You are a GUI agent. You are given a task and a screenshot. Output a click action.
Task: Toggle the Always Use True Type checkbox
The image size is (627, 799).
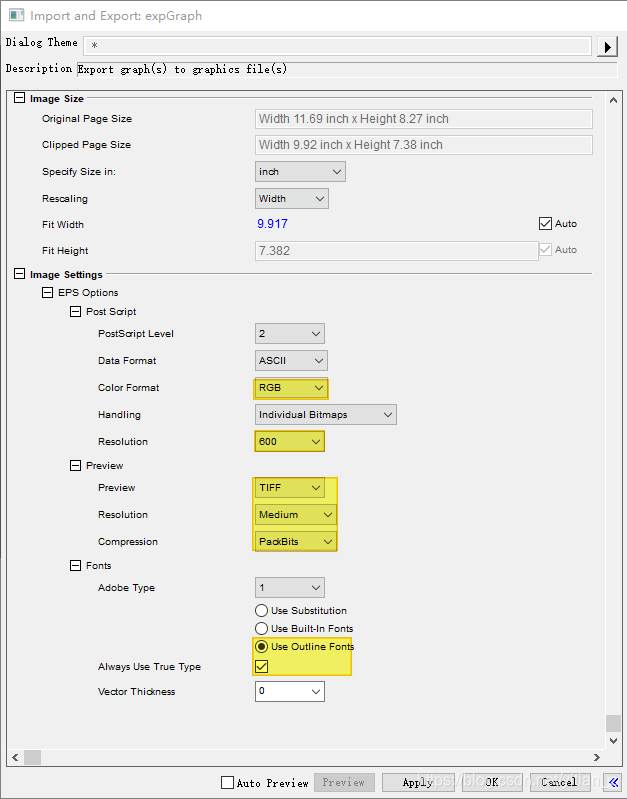point(262,666)
